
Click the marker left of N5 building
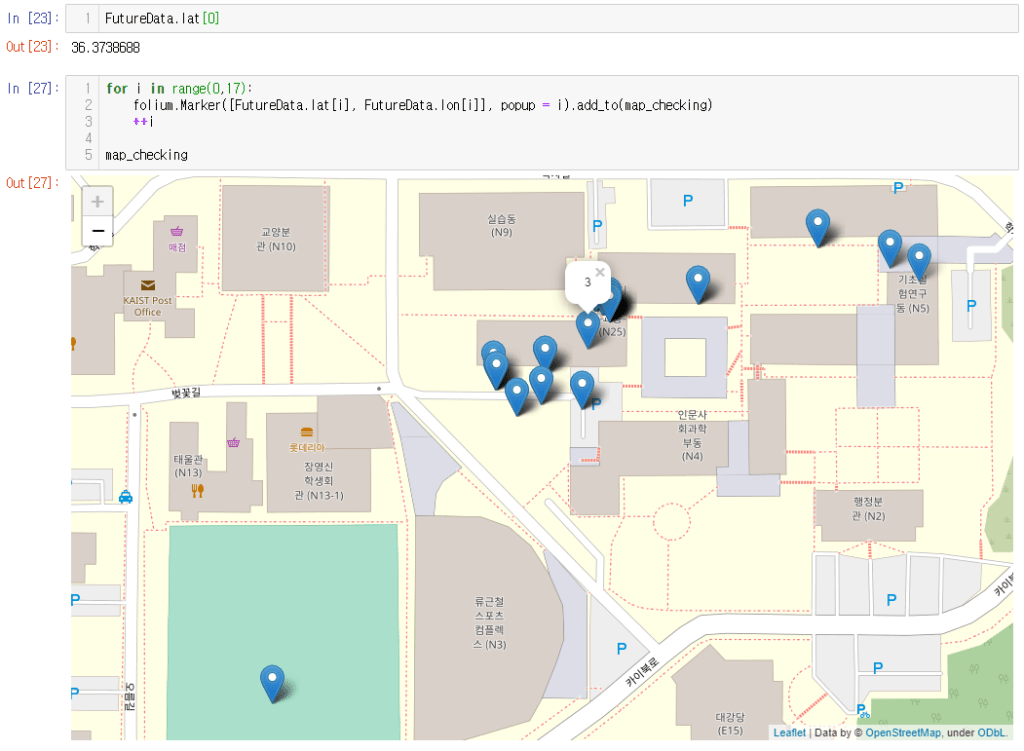point(889,247)
